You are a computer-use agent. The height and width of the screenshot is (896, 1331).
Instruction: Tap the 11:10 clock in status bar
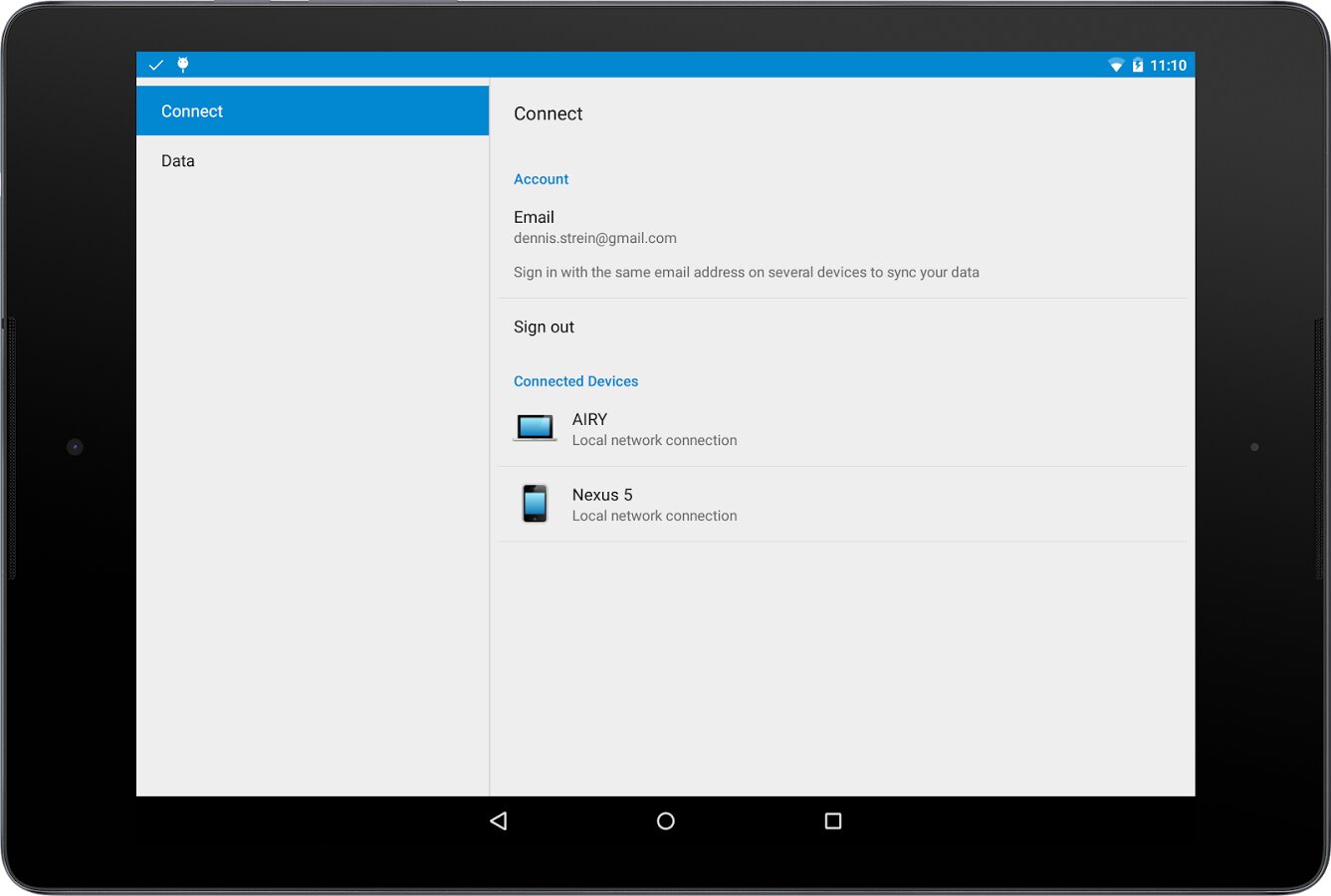[1168, 66]
